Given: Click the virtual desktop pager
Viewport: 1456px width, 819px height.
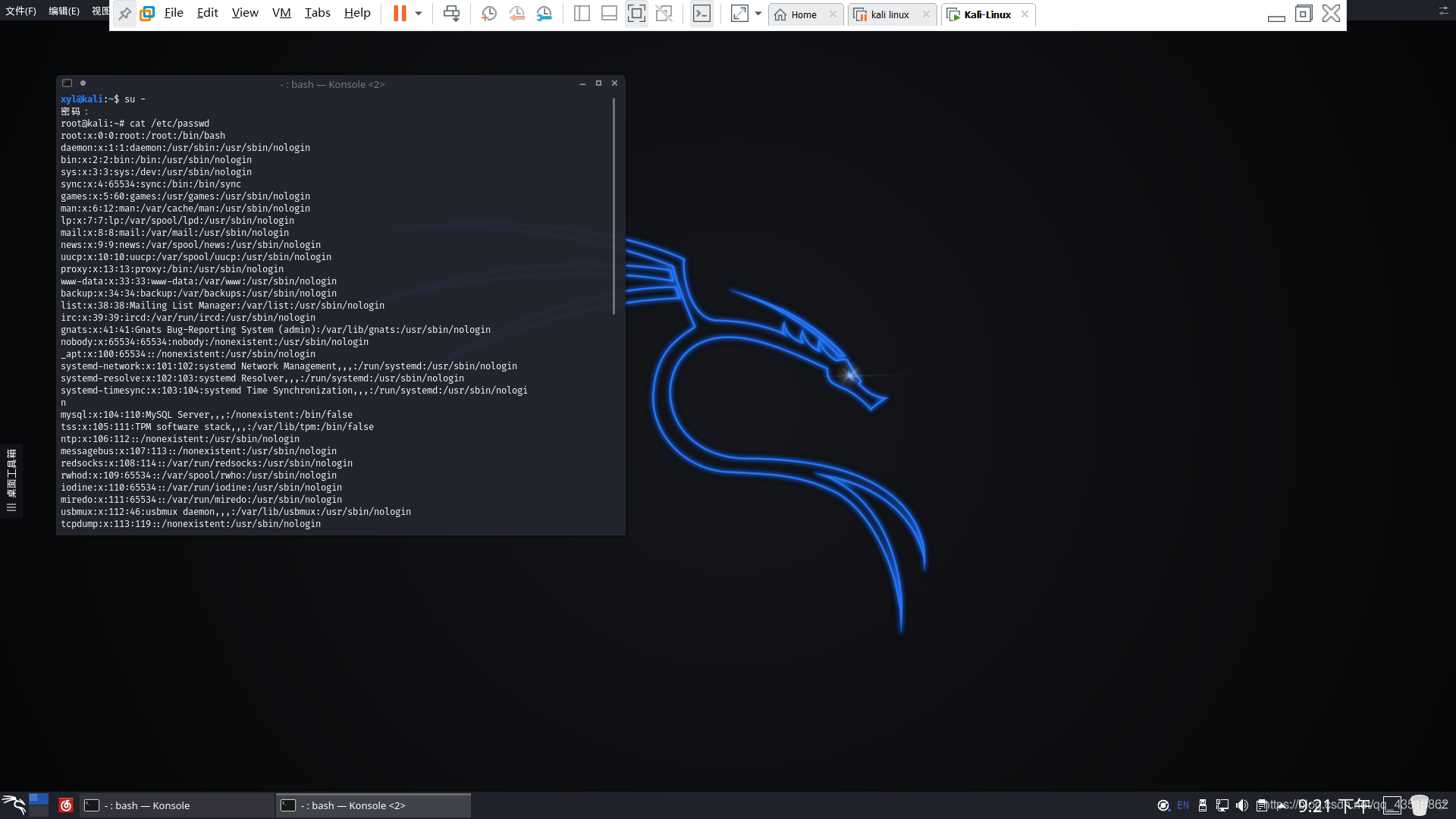Looking at the screenshot, I should [x=39, y=805].
